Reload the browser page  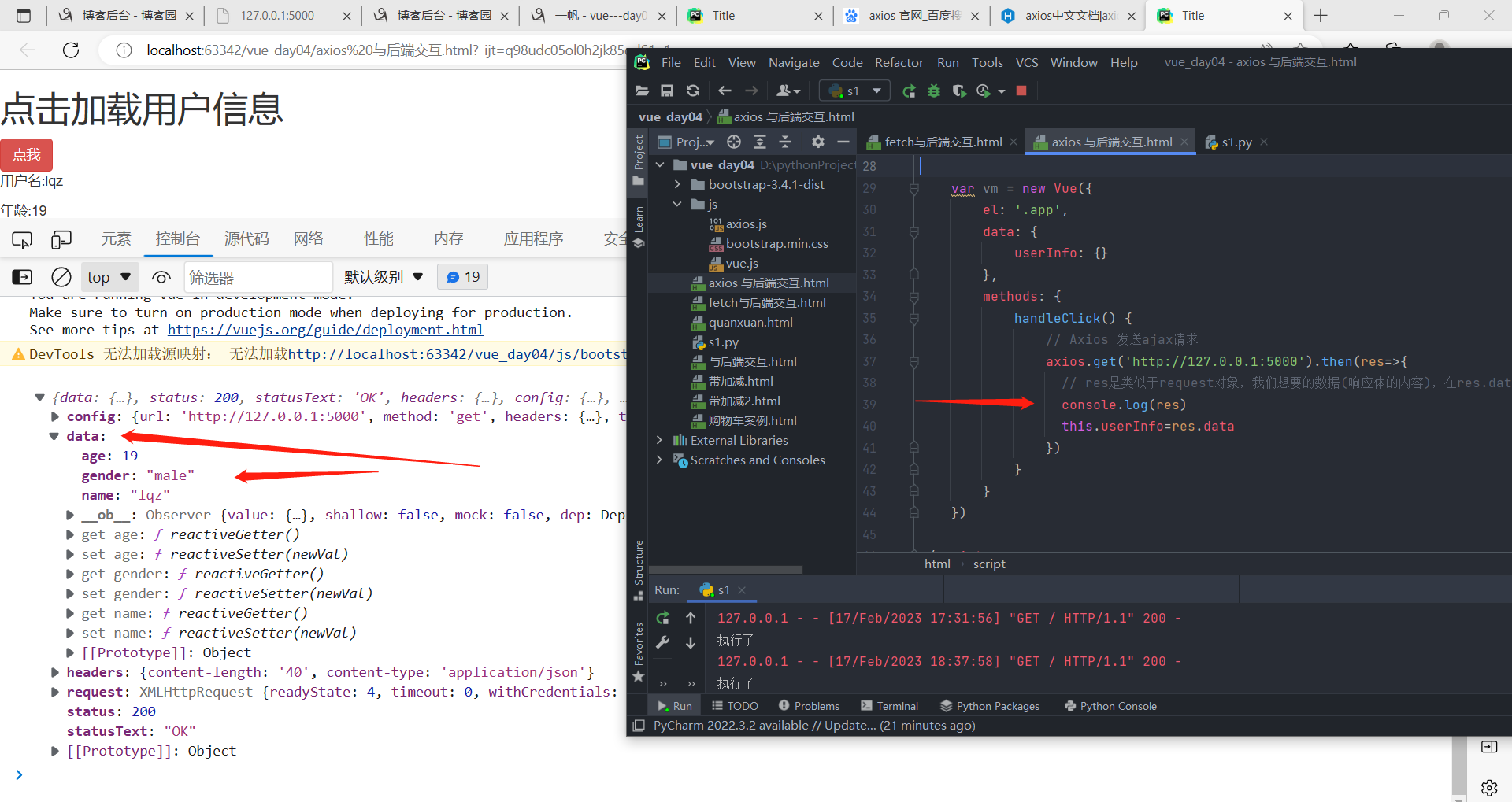pos(71,50)
